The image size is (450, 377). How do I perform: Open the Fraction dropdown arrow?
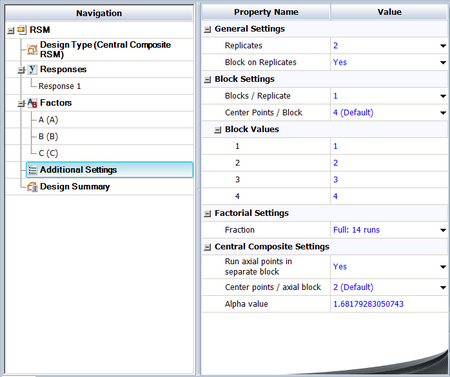(x=443, y=230)
